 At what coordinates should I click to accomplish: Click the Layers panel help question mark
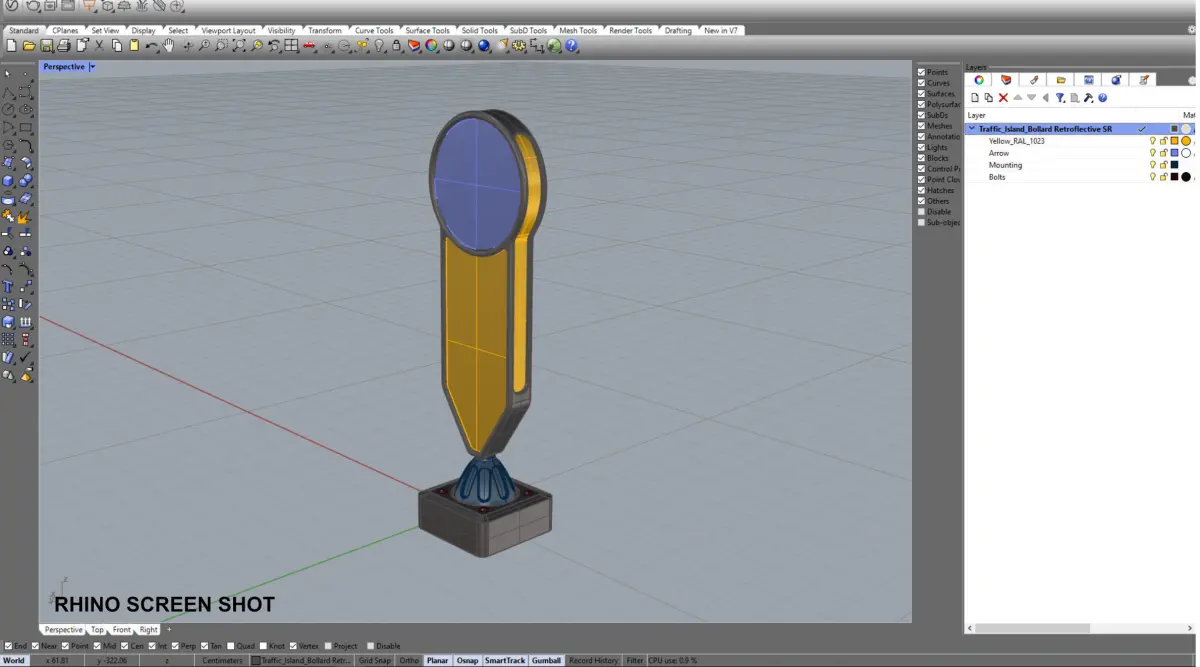point(1102,98)
